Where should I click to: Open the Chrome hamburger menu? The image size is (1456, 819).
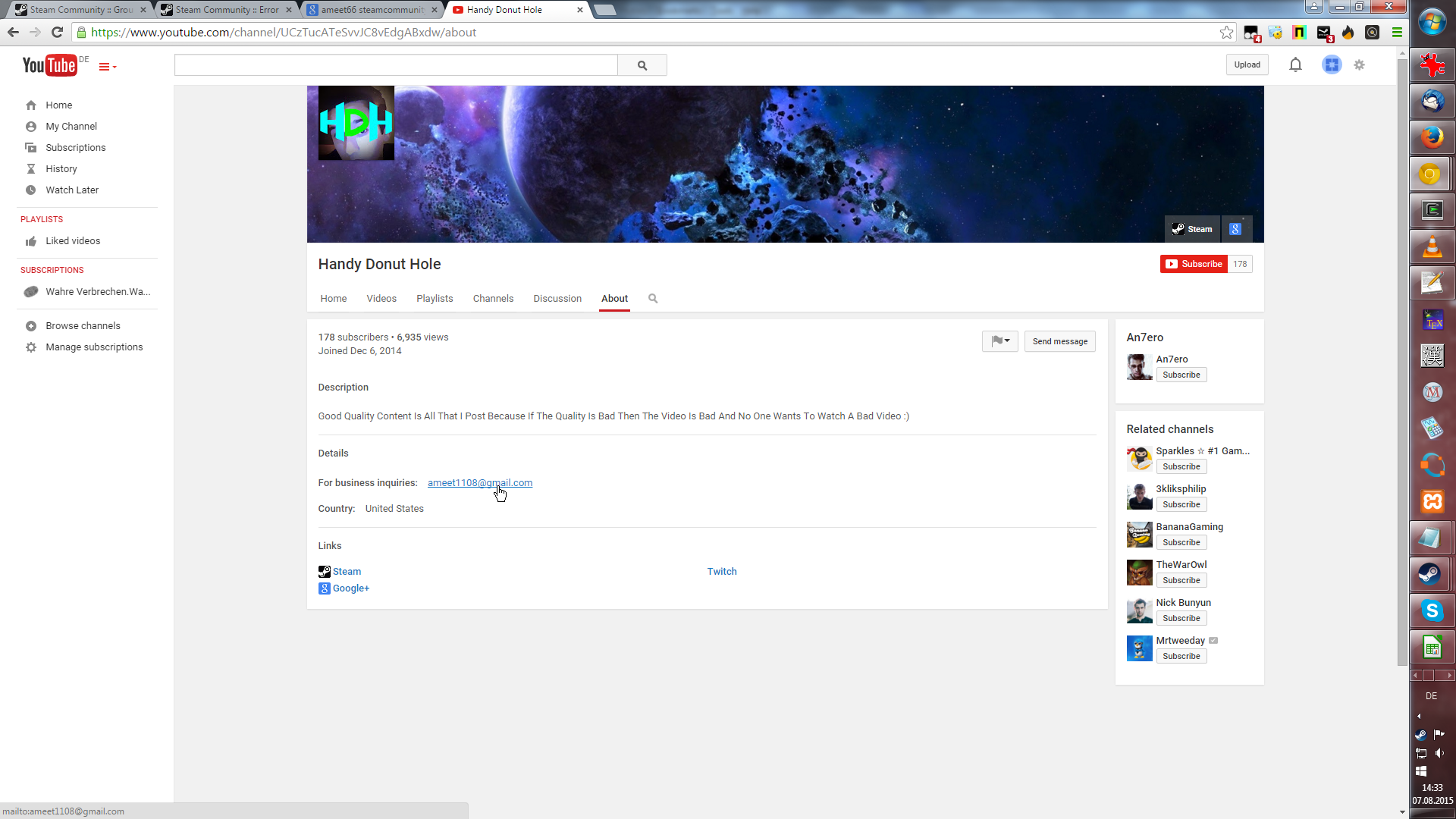click(x=1397, y=33)
